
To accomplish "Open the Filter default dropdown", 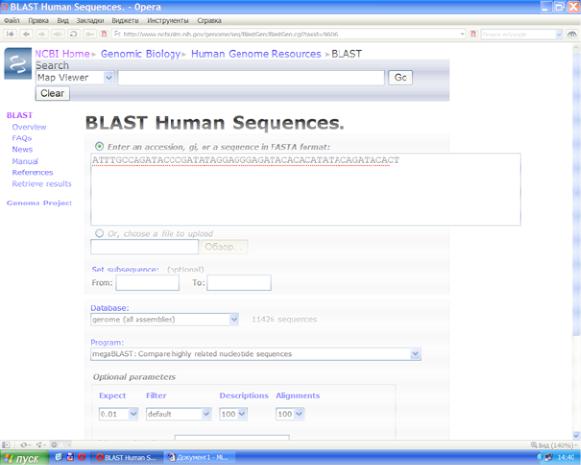I will point(206,413).
